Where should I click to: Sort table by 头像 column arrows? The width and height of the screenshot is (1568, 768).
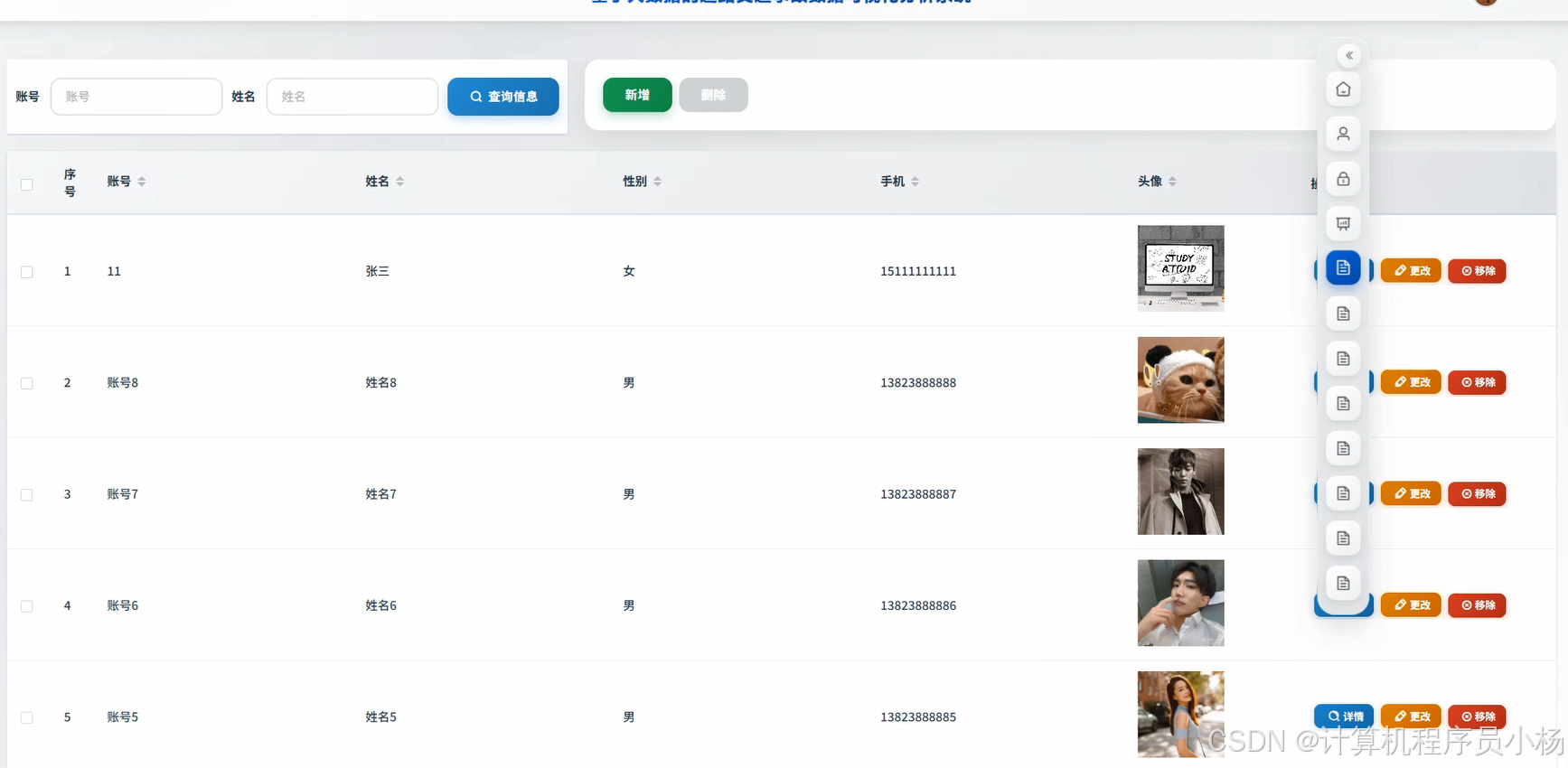click(x=1173, y=182)
